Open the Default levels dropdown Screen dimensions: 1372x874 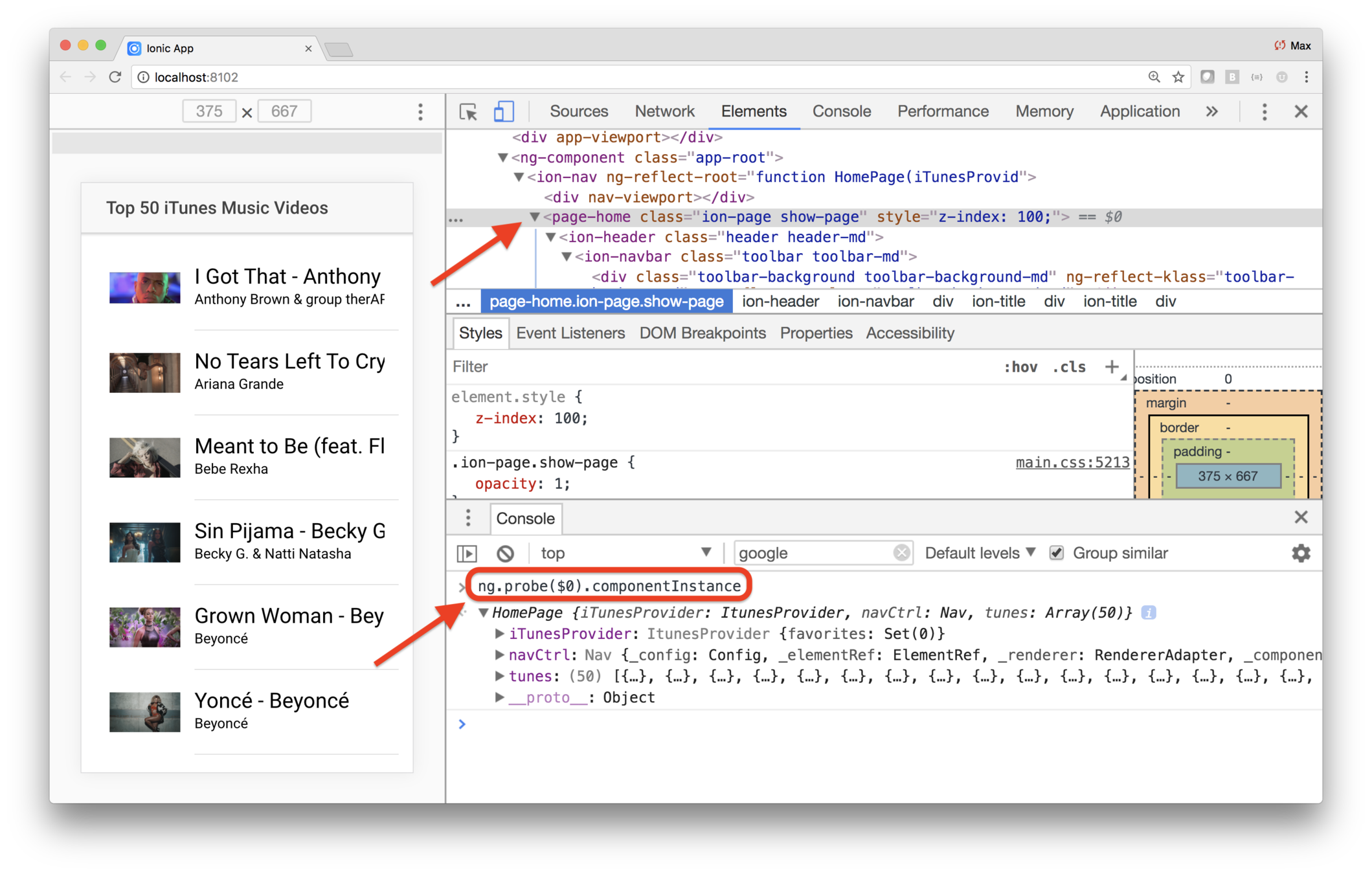pyautogui.click(x=980, y=553)
